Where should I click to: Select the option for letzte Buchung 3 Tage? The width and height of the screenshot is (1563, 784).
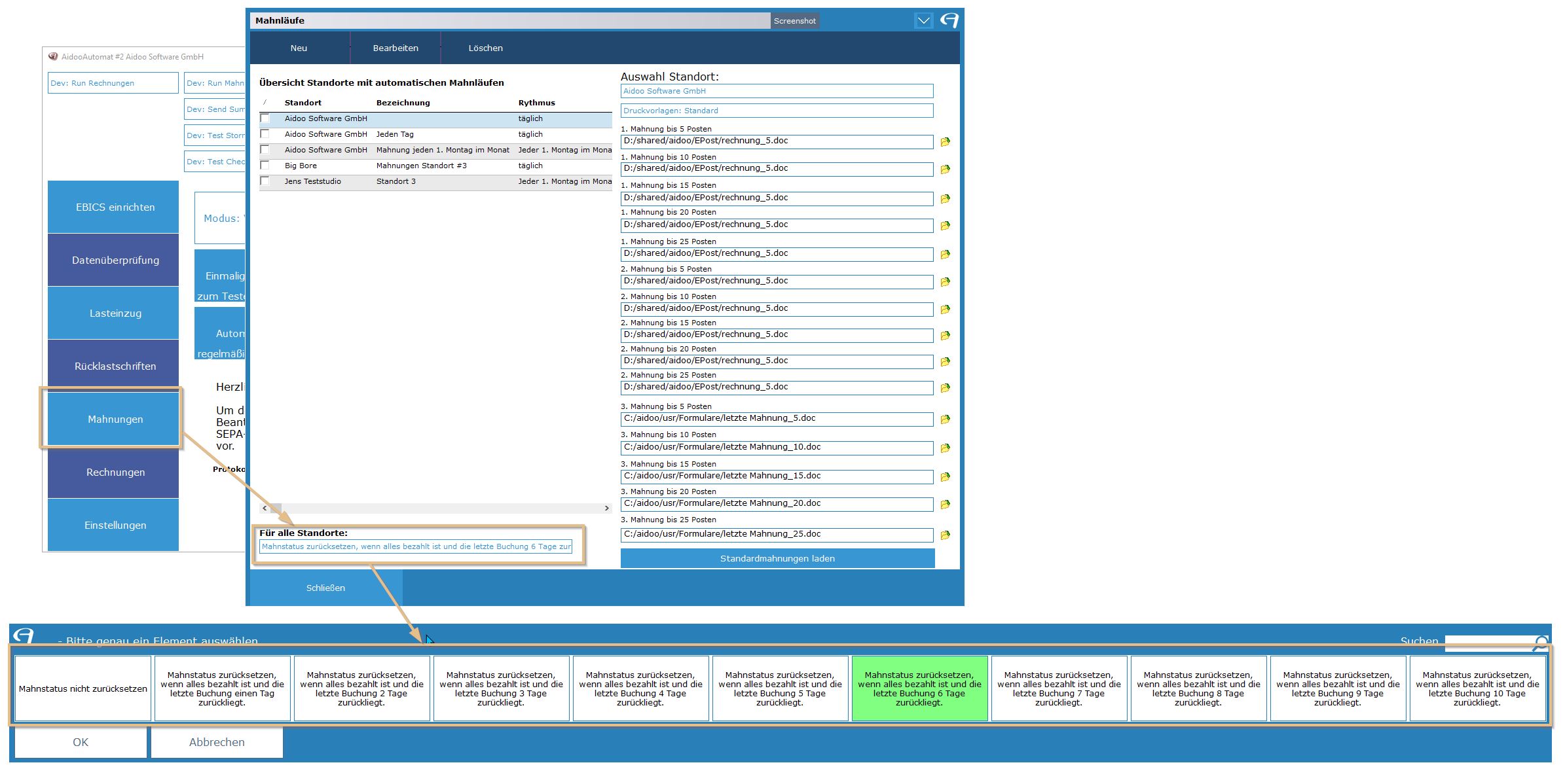tap(501, 688)
